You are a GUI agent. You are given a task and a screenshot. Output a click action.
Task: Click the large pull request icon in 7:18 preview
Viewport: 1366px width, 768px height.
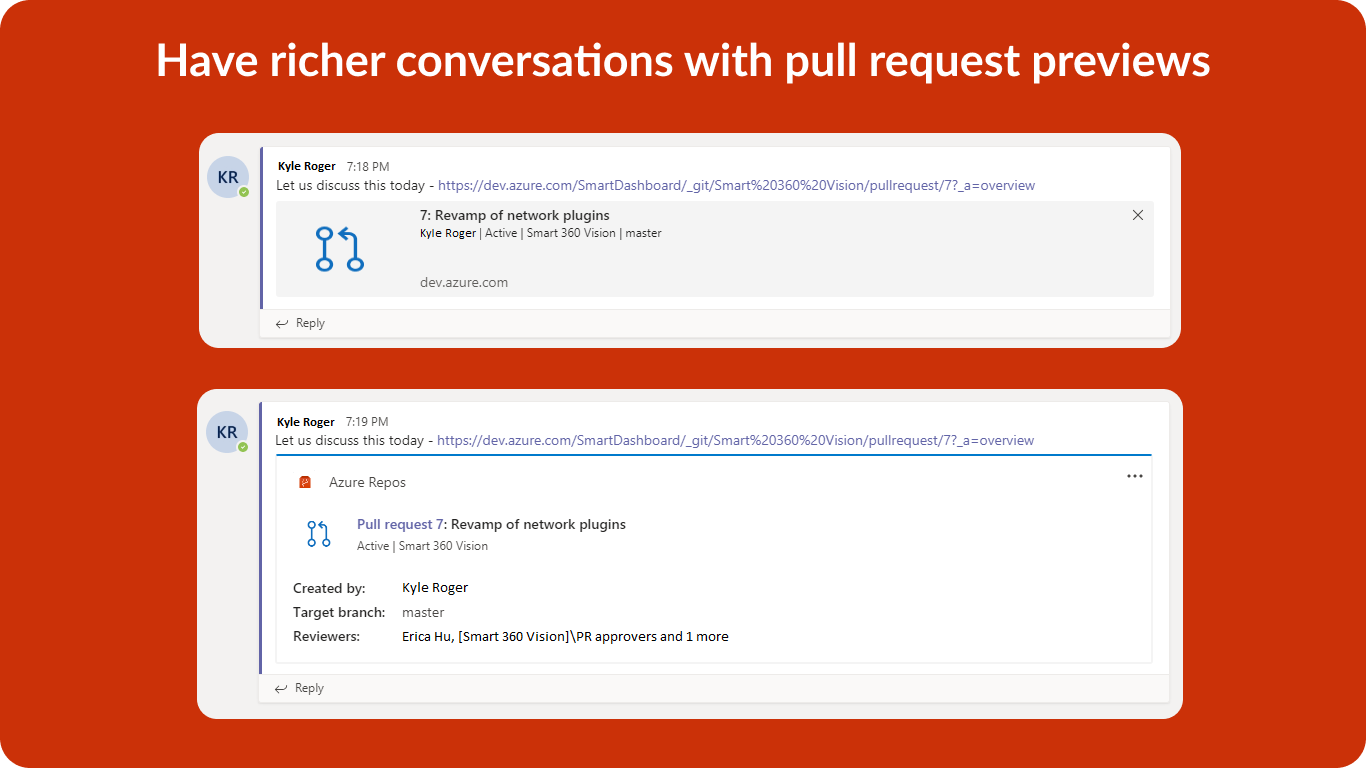339,249
